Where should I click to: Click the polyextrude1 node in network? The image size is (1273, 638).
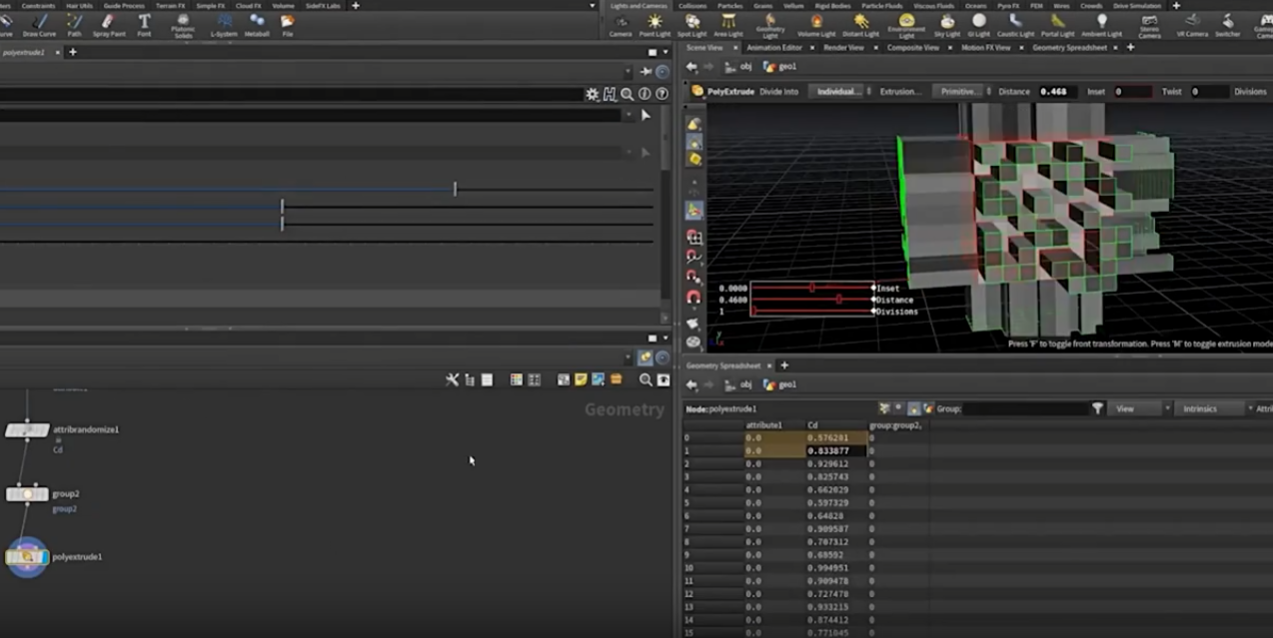pyautogui.click(x=27, y=557)
